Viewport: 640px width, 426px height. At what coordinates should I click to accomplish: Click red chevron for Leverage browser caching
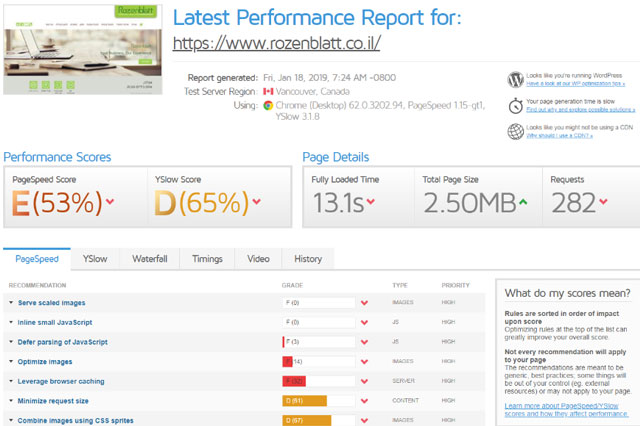(x=364, y=381)
